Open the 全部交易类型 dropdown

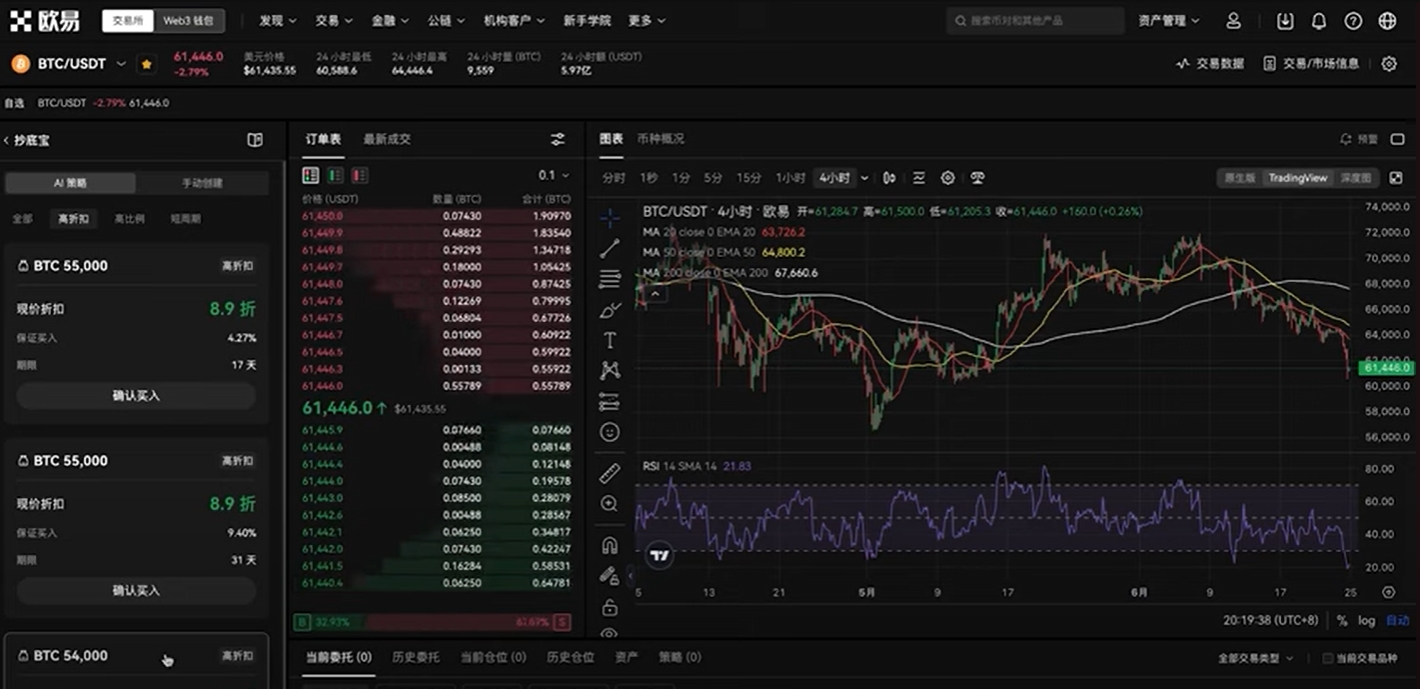pos(1256,658)
